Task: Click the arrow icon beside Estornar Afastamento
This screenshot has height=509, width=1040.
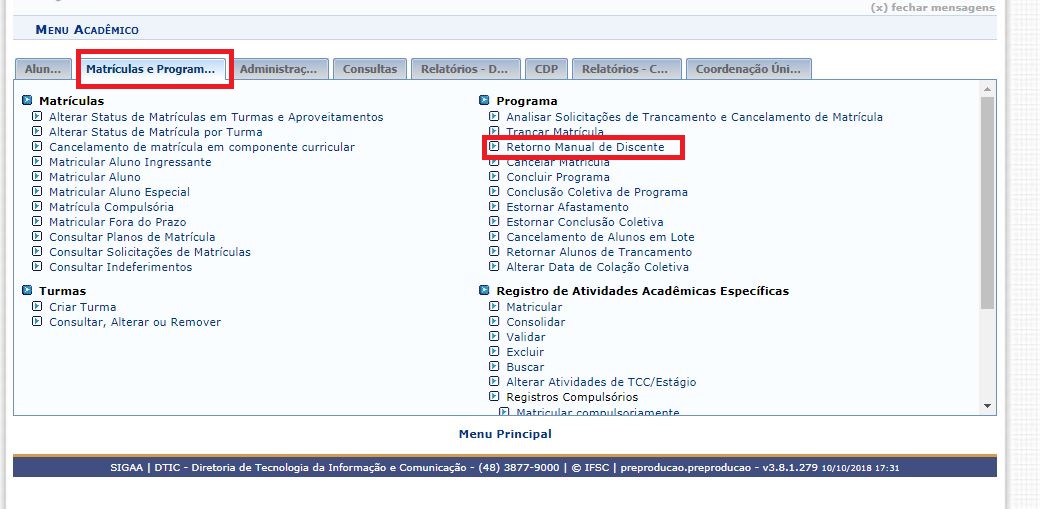Action: point(494,207)
